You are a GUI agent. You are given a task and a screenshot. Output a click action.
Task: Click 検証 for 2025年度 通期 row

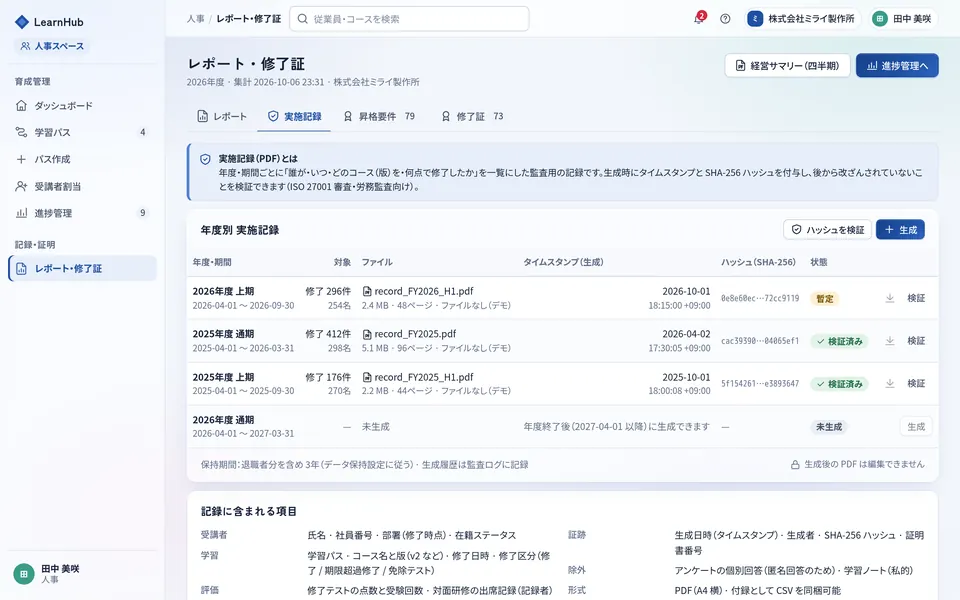(916, 341)
